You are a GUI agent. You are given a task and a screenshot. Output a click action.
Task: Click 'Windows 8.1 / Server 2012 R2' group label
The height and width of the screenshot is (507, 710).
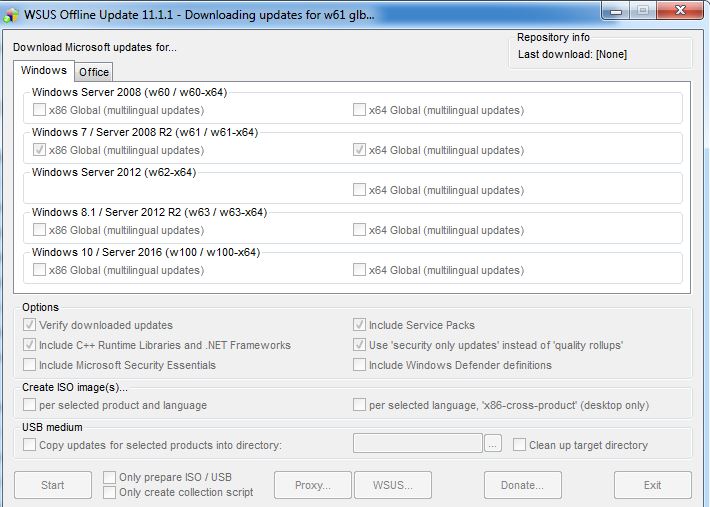click(x=149, y=212)
